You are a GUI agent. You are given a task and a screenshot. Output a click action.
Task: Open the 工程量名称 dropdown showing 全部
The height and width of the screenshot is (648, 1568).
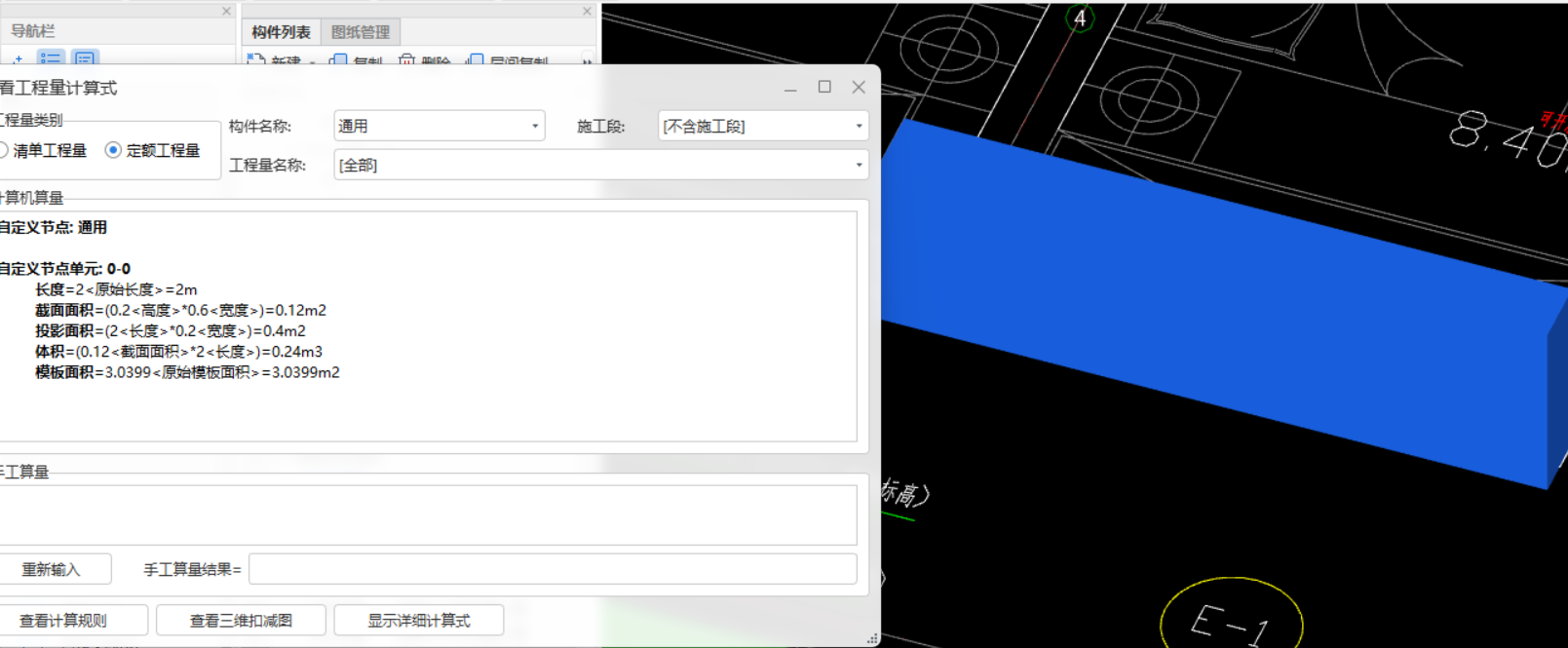click(600, 165)
